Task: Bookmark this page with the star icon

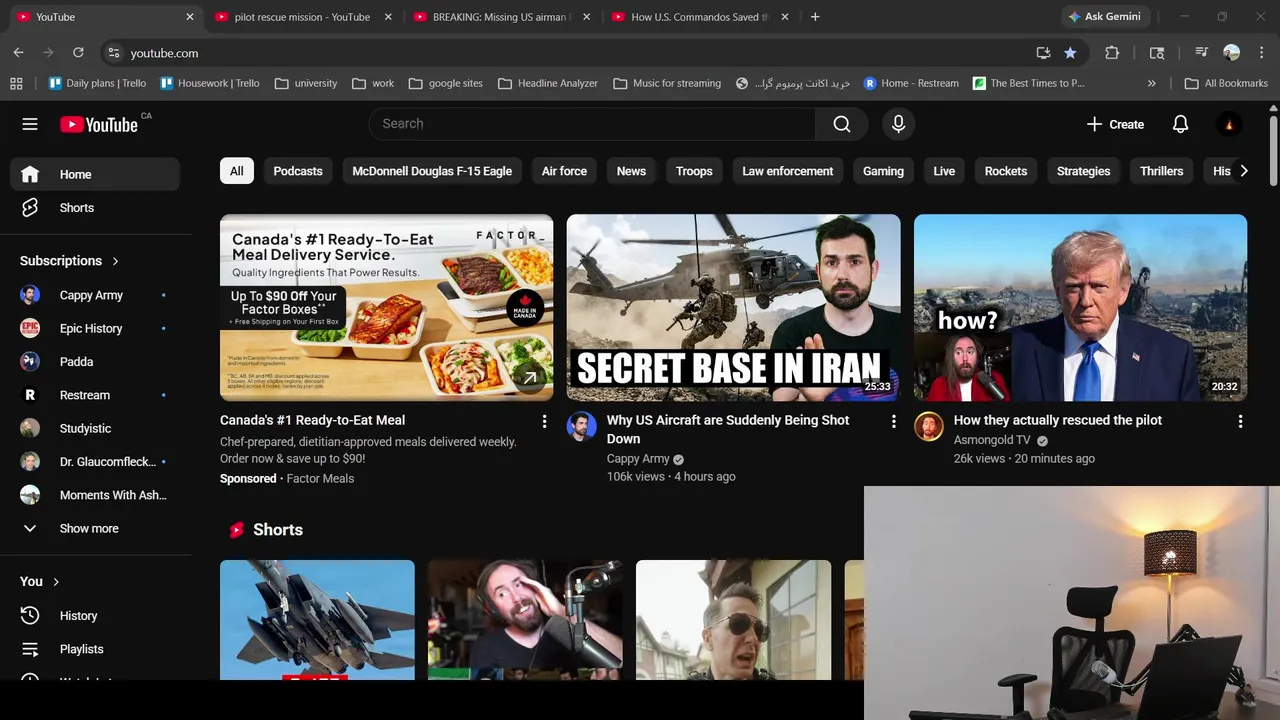Action: coord(1070,52)
